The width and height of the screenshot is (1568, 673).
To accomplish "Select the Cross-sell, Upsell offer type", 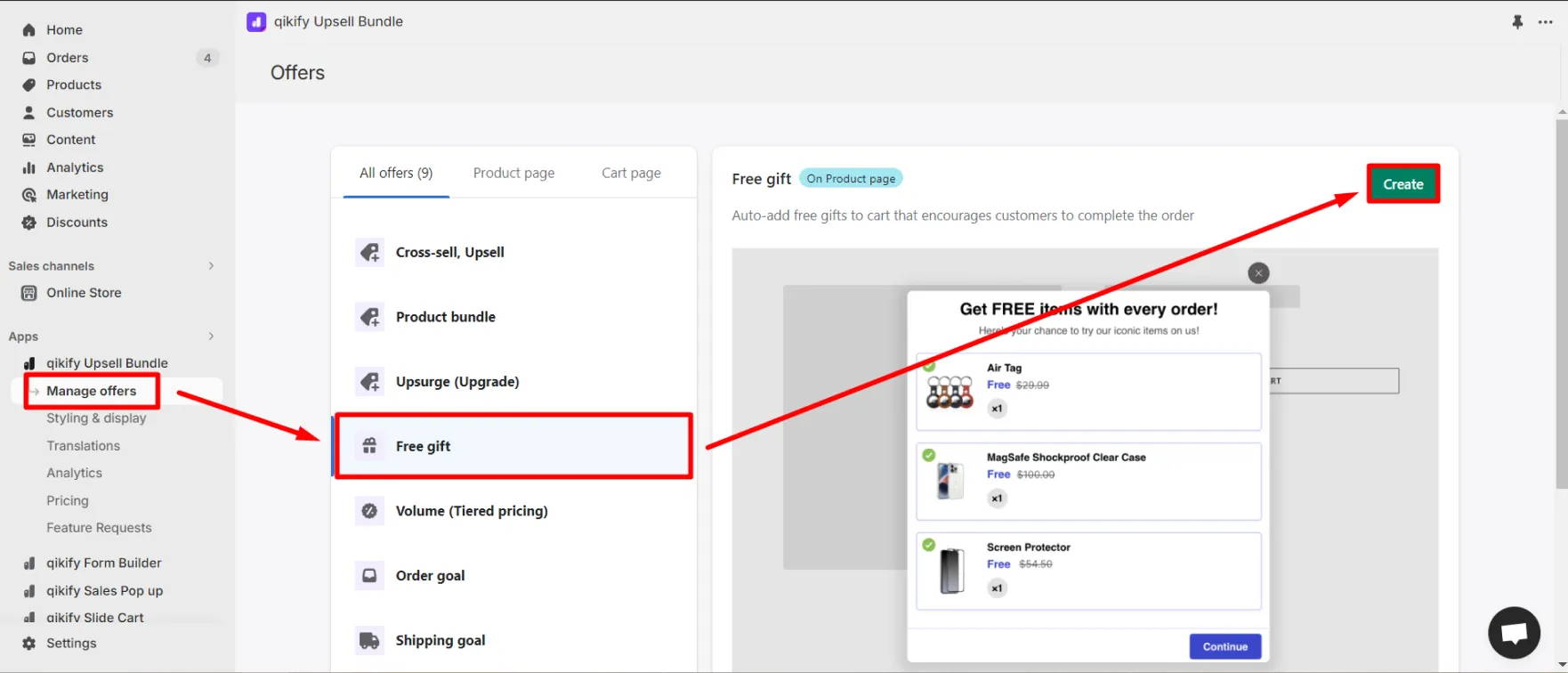I will [513, 253].
